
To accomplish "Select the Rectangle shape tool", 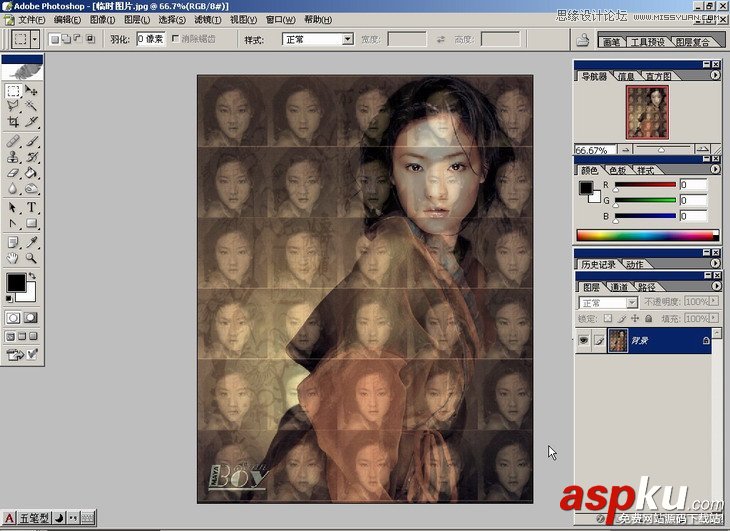I will point(31,223).
